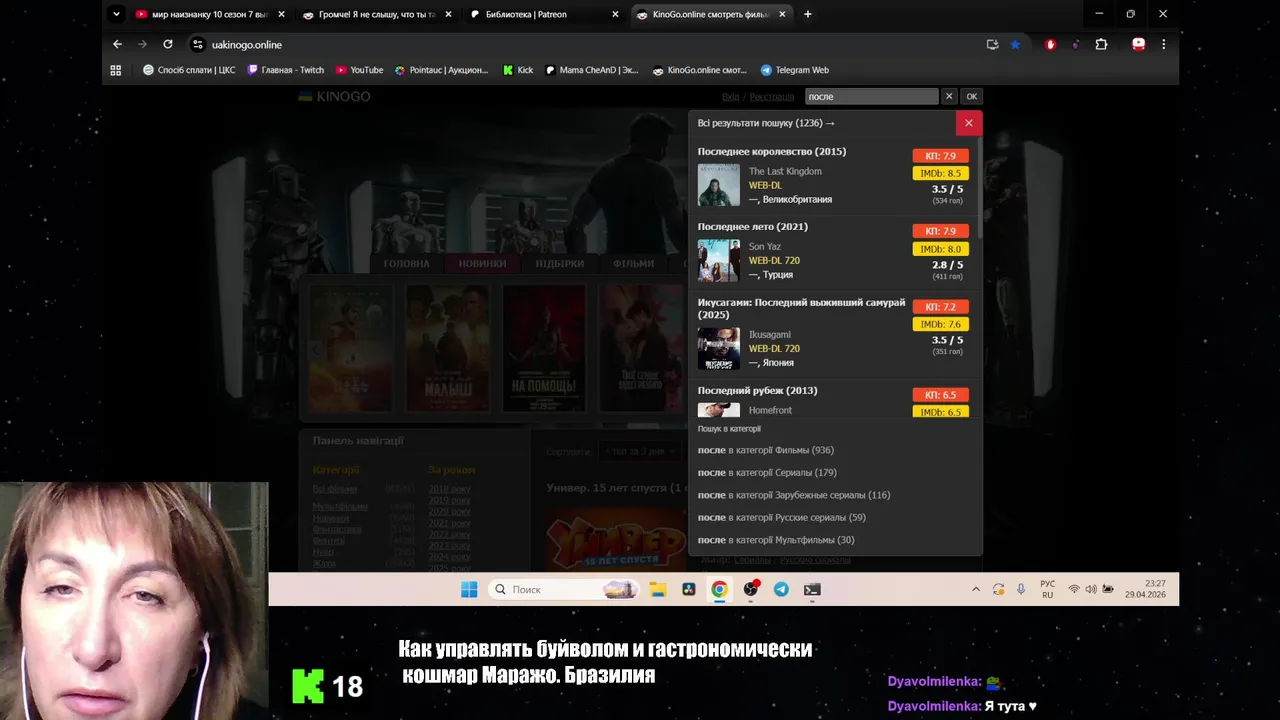Open Google Chrome from the taskbar
1280x720 pixels.
[x=719, y=589]
